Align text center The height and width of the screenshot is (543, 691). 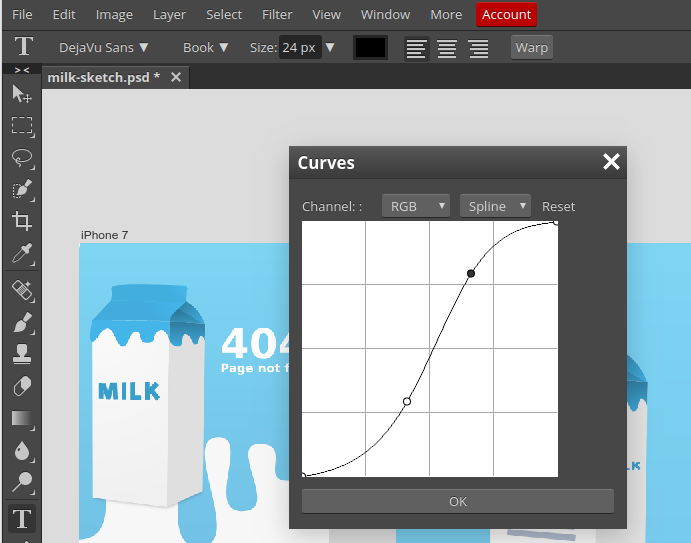447,48
